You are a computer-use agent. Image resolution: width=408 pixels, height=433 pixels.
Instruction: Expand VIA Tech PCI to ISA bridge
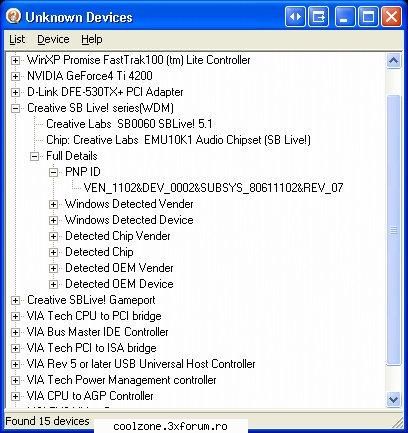tap(15, 348)
